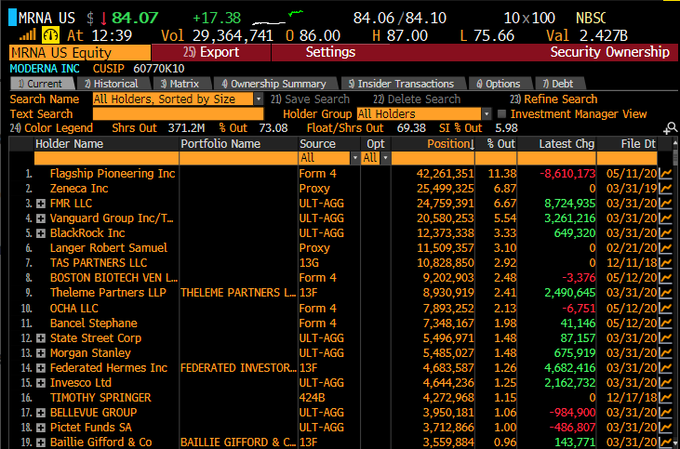The width and height of the screenshot is (680, 449).
Task: Expand the Federated Hermes Inc holder row
Action: pyautogui.click(x=41, y=368)
